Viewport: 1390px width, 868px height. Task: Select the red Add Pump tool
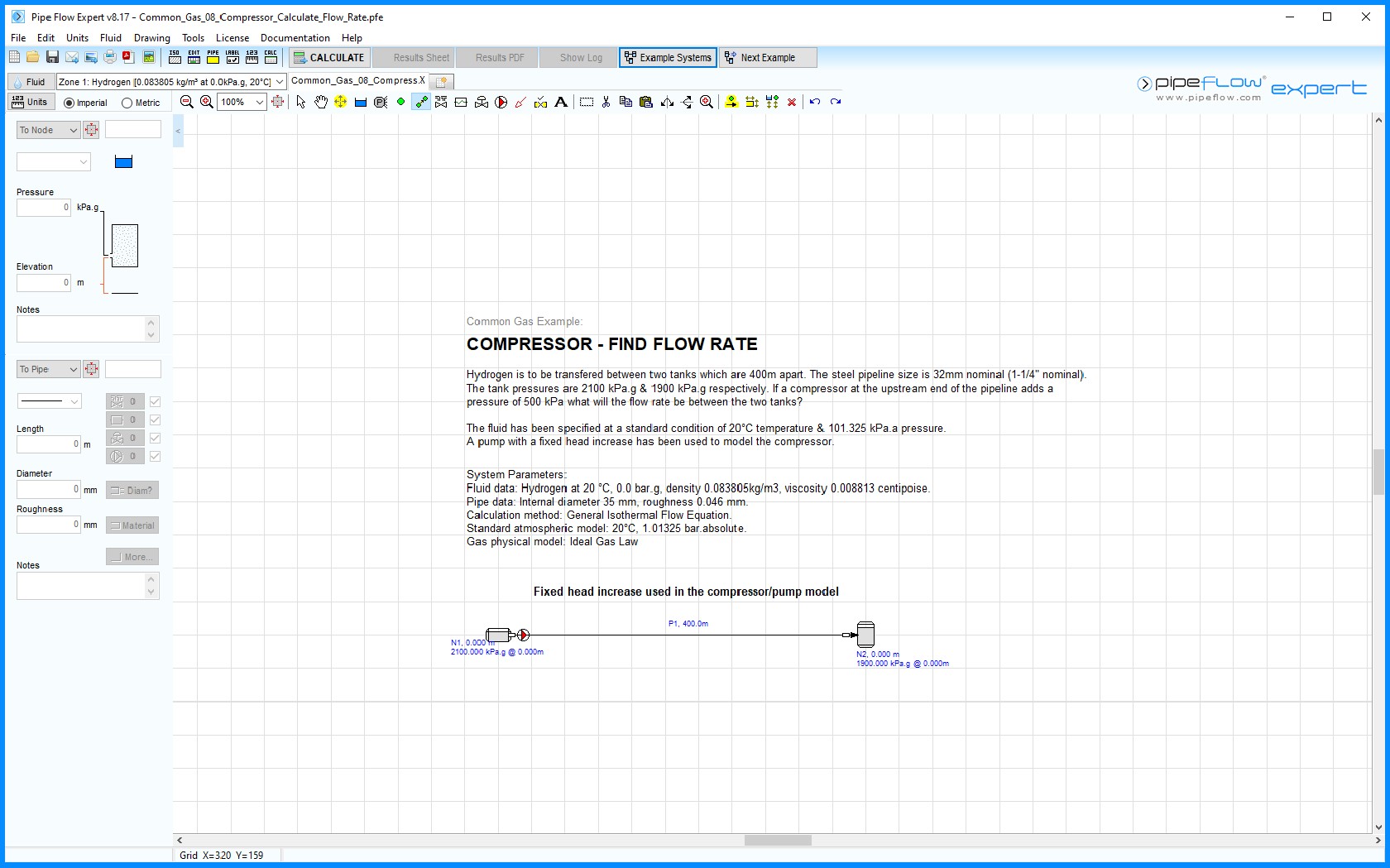(x=501, y=102)
